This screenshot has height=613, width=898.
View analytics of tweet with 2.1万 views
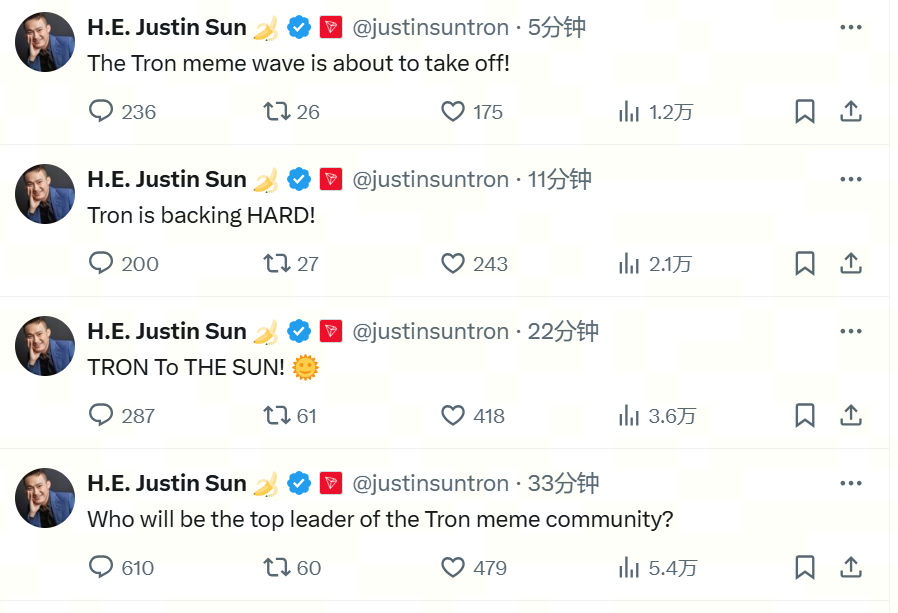(x=655, y=264)
